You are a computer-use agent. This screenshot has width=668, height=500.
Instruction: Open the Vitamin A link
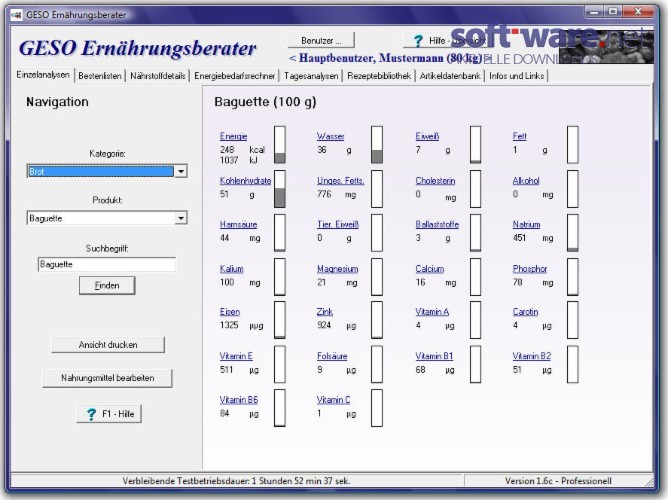[x=432, y=312]
